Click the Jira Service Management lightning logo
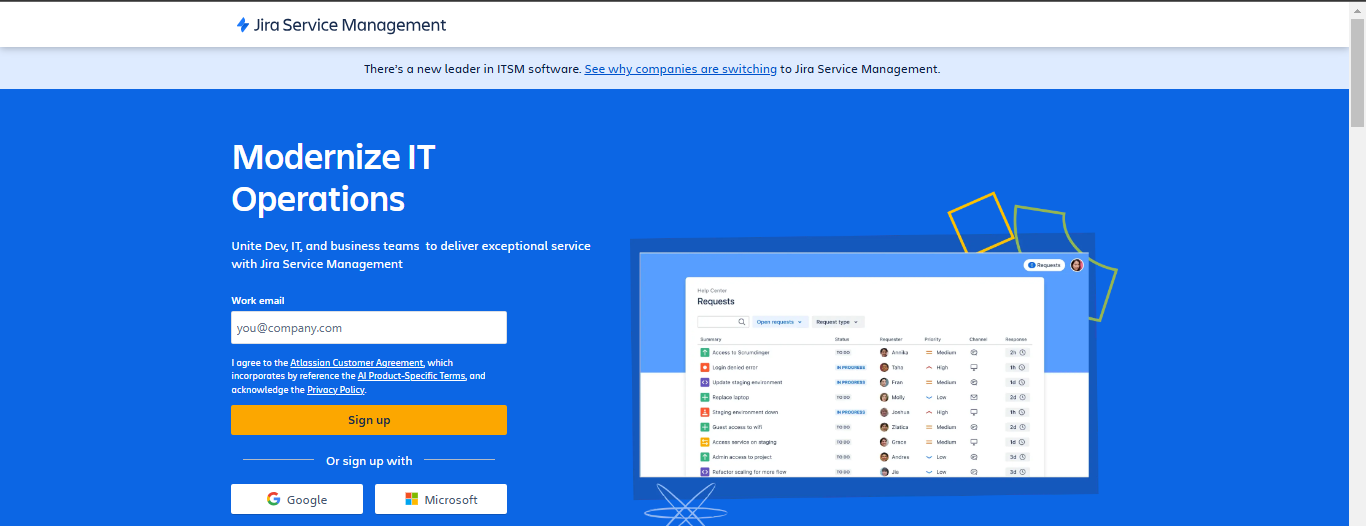Screen dimensions: 1366x526 (x=243, y=25)
